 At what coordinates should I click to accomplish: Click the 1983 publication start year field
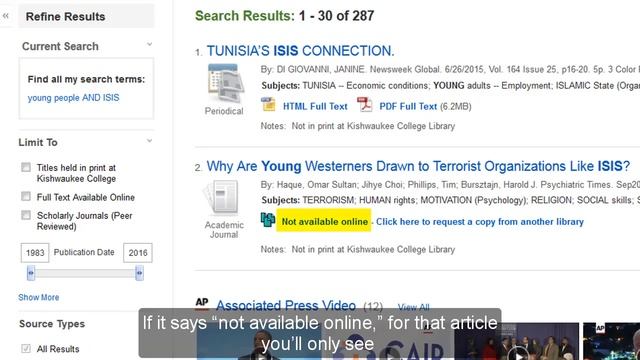(35, 253)
